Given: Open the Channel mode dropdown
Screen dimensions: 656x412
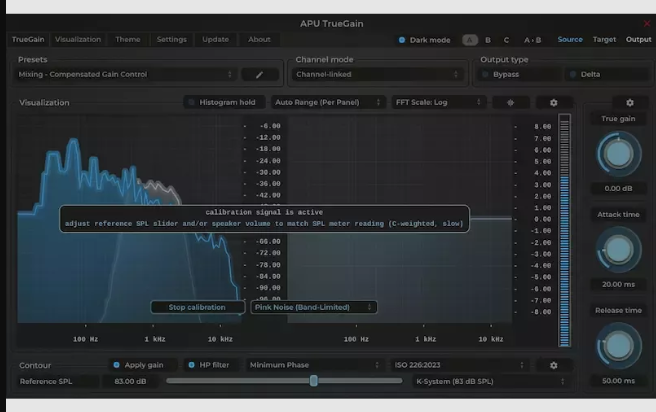Looking at the screenshot, I should (x=377, y=74).
